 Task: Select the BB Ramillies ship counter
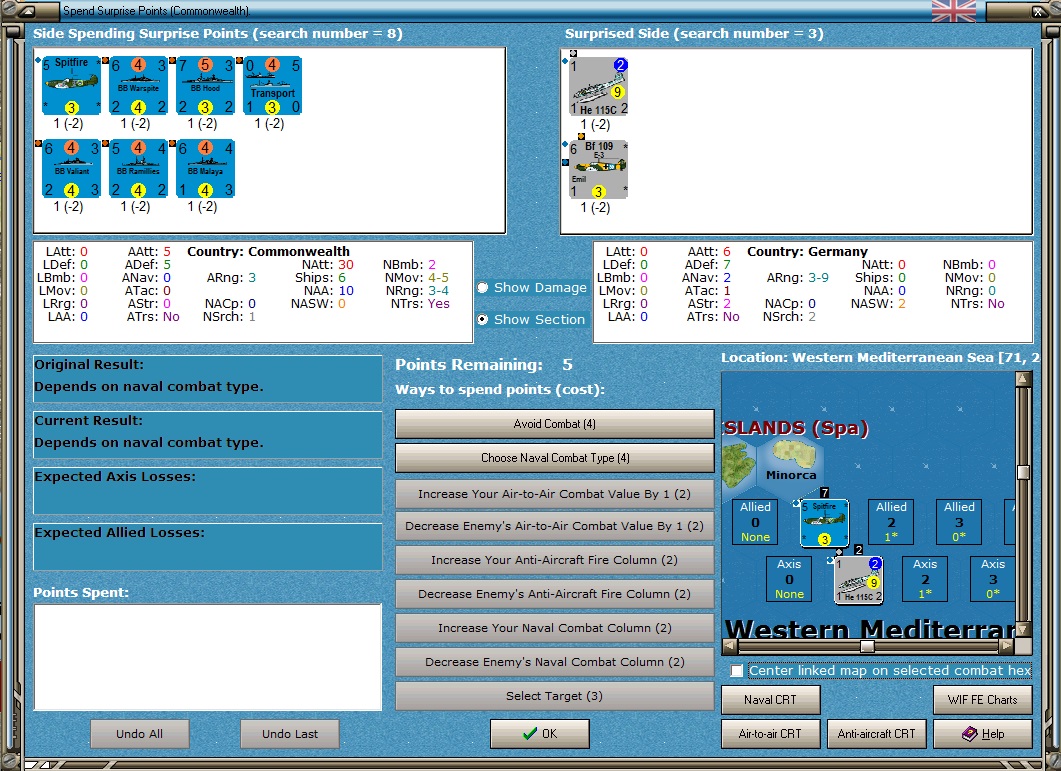coord(138,169)
